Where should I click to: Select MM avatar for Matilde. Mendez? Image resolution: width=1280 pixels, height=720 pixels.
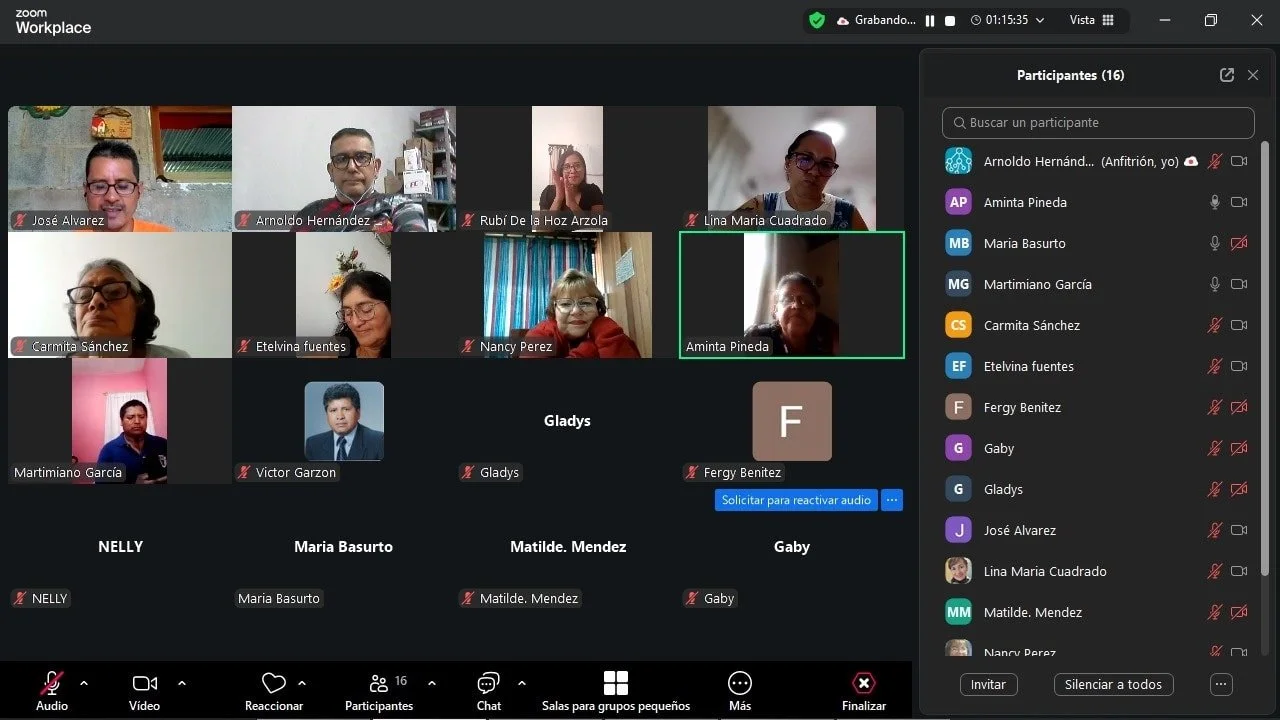pyautogui.click(x=958, y=612)
